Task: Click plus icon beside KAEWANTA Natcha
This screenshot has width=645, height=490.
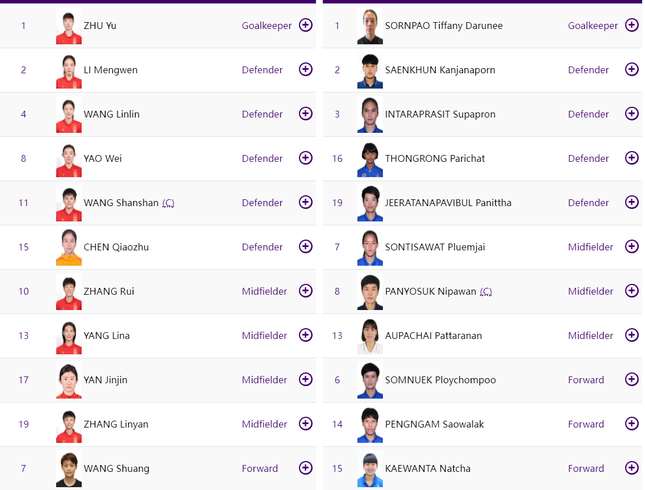Action: (x=631, y=468)
